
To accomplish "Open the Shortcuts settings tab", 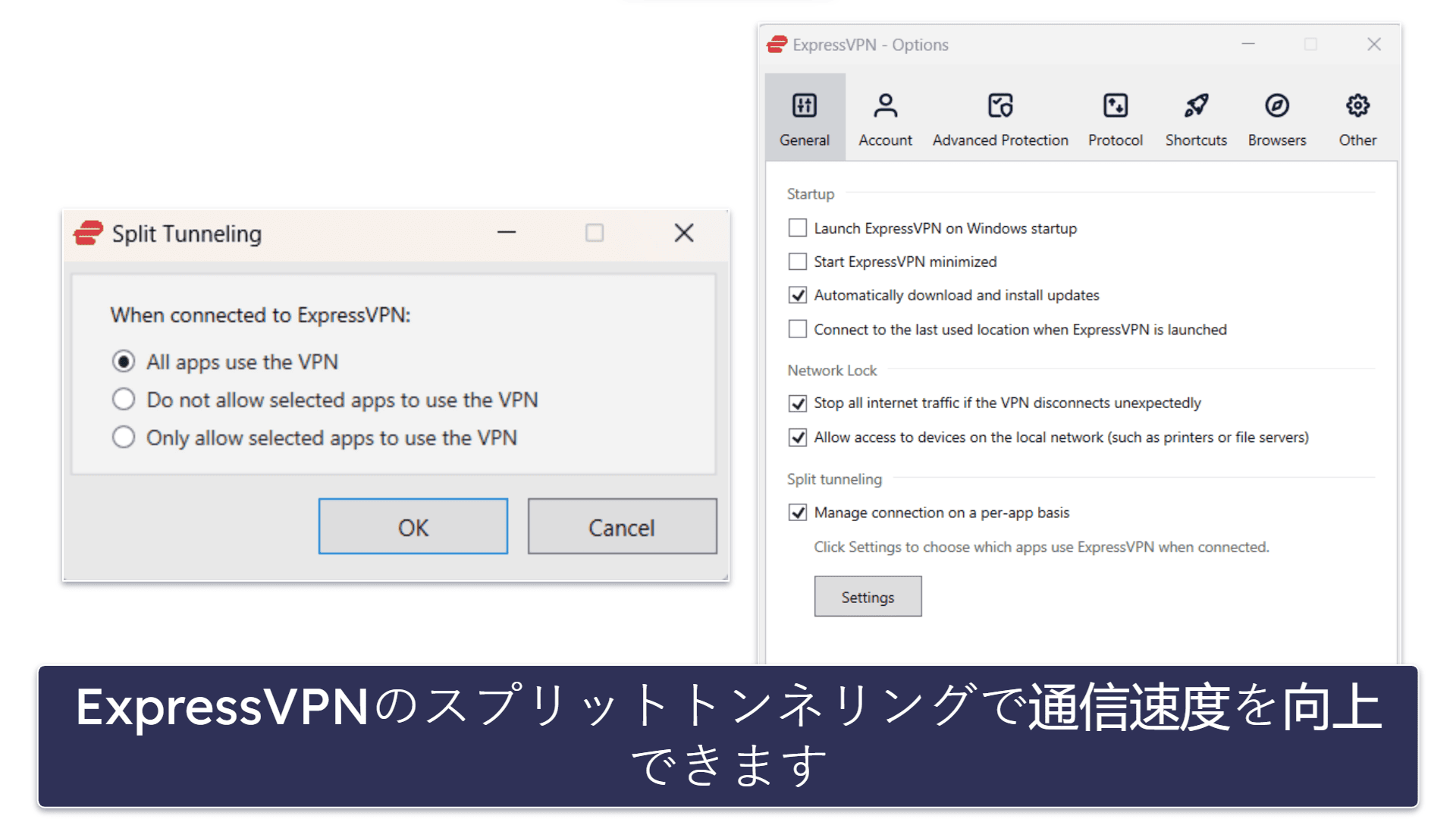I will coord(1196,118).
